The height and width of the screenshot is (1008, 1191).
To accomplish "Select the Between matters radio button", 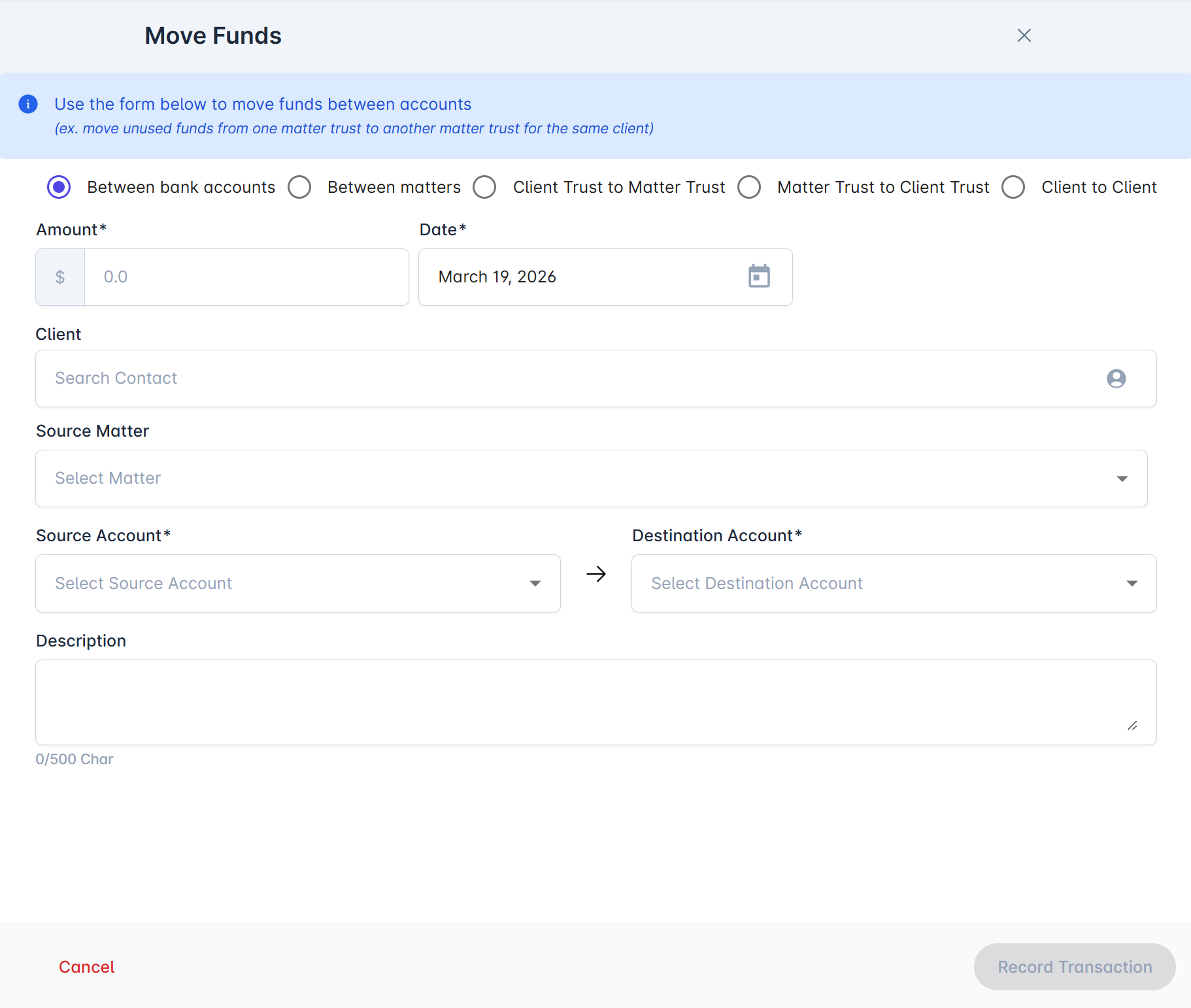I will (299, 188).
